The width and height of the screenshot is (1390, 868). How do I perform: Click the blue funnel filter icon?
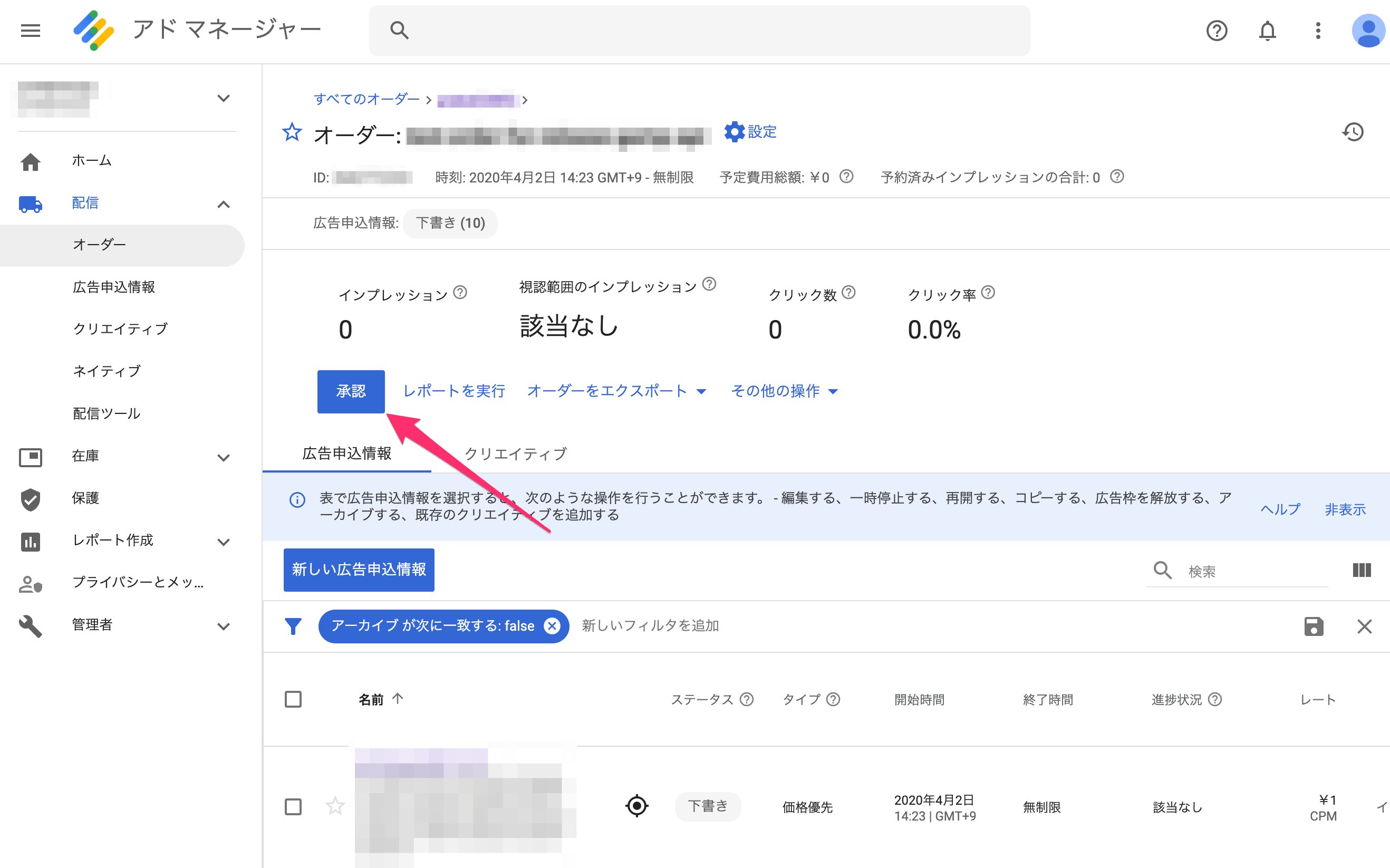click(293, 626)
